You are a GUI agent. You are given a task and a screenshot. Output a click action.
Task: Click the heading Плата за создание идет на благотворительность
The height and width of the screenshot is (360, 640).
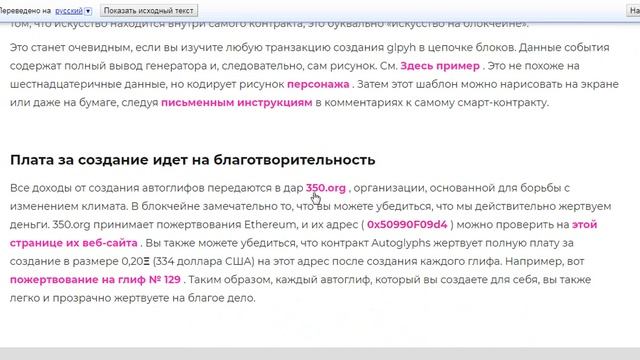point(192,160)
